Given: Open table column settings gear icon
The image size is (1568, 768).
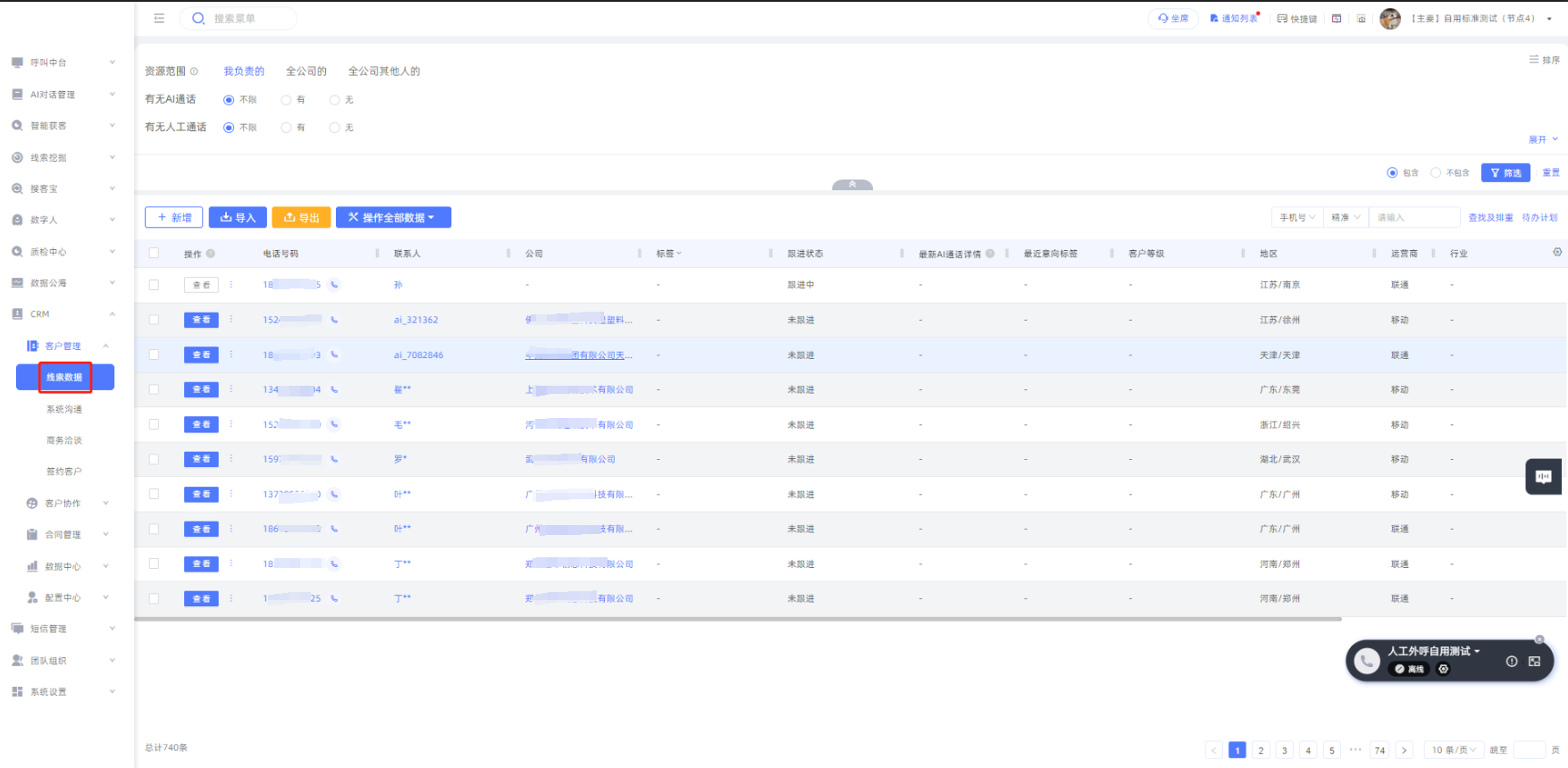Looking at the screenshot, I should pyautogui.click(x=1557, y=253).
